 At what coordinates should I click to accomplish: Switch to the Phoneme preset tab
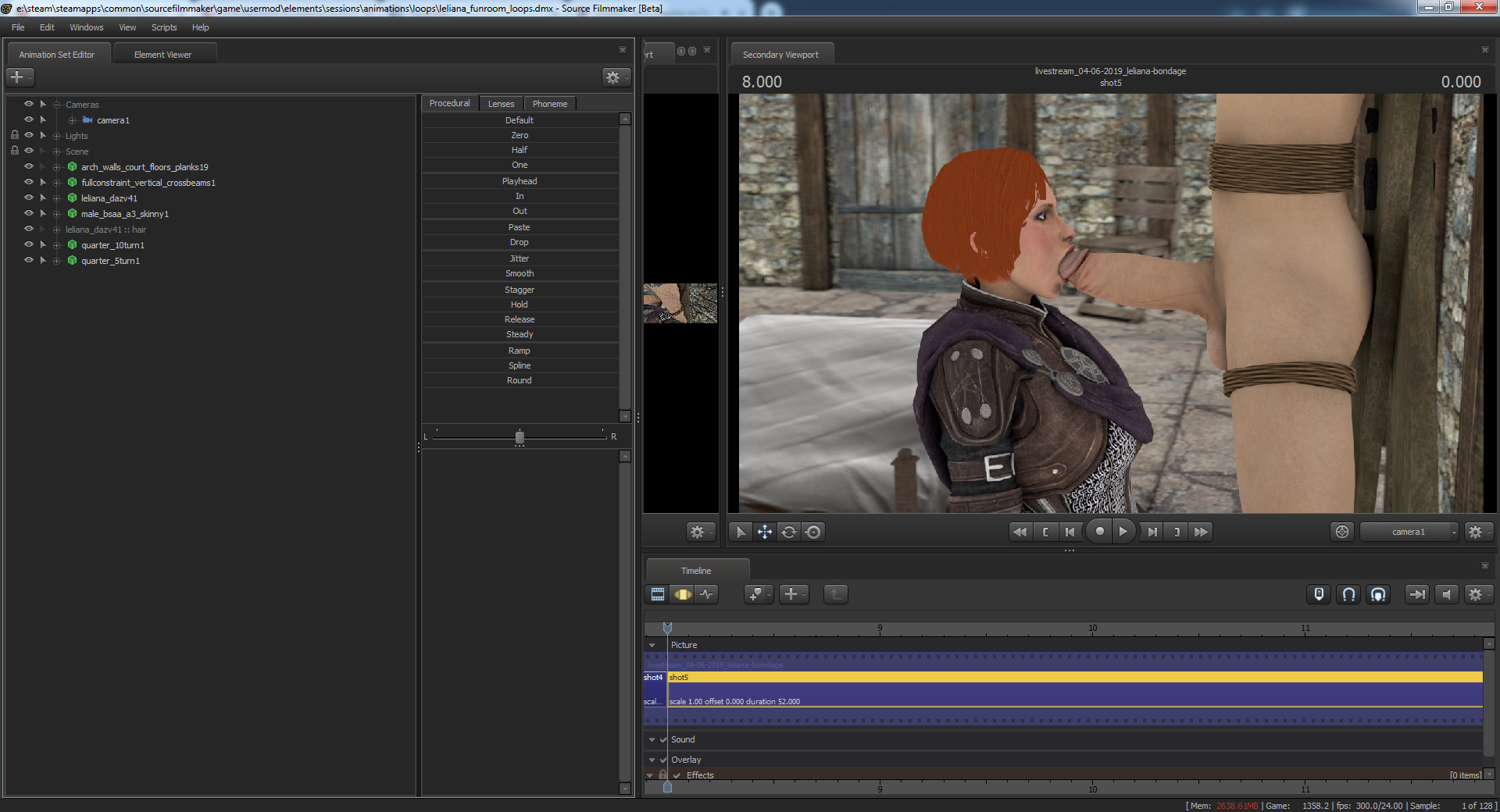pos(550,104)
